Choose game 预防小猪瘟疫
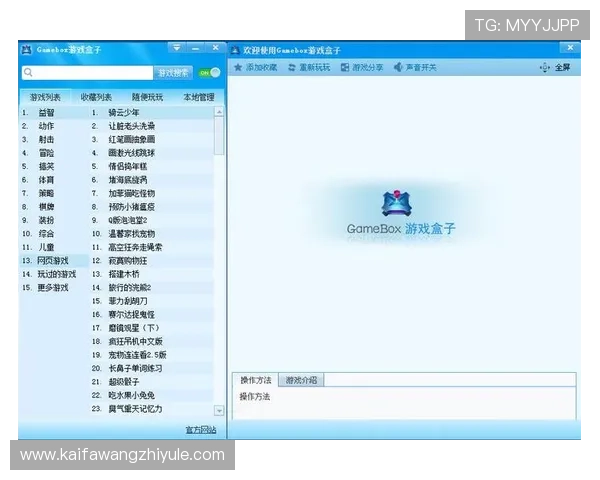600x480 pixels. (x=152, y=207)
